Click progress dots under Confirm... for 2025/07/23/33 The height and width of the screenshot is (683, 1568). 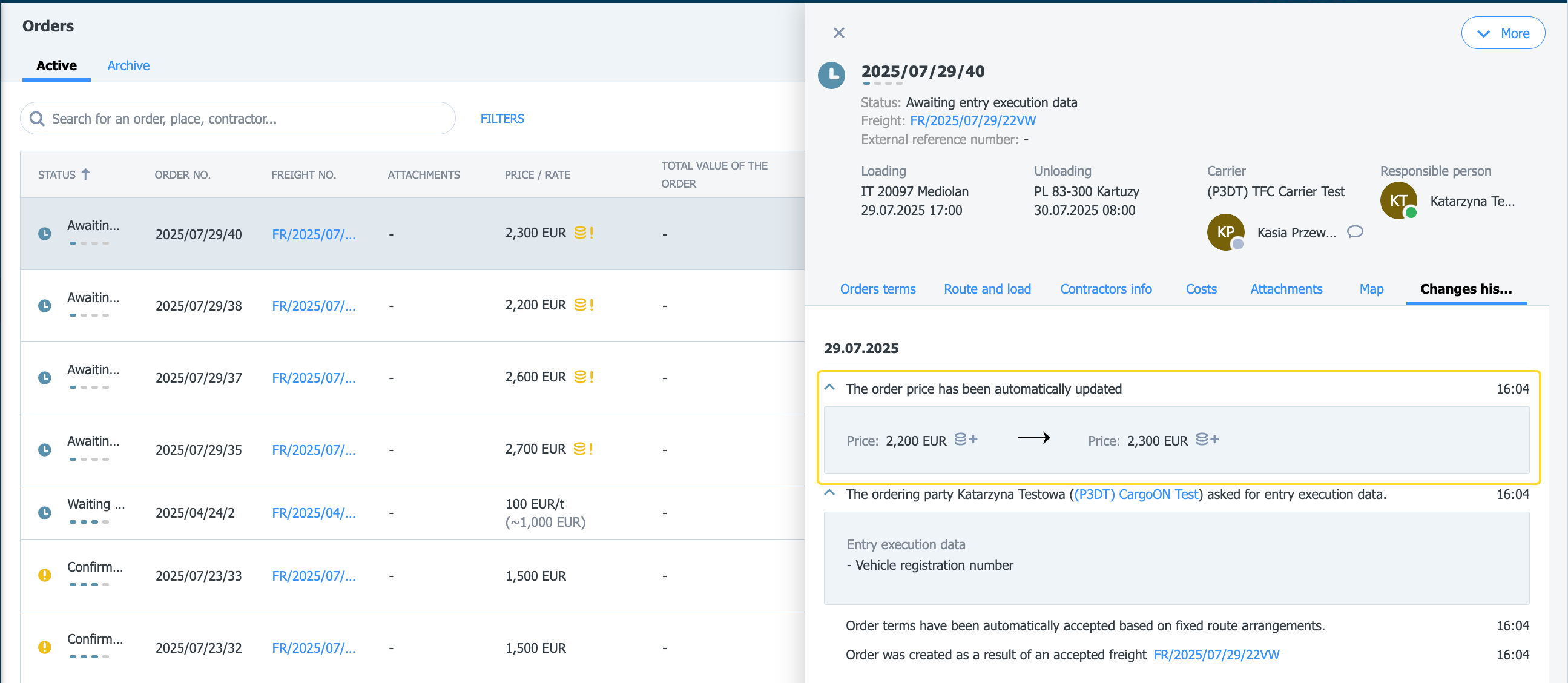[89, 584]
